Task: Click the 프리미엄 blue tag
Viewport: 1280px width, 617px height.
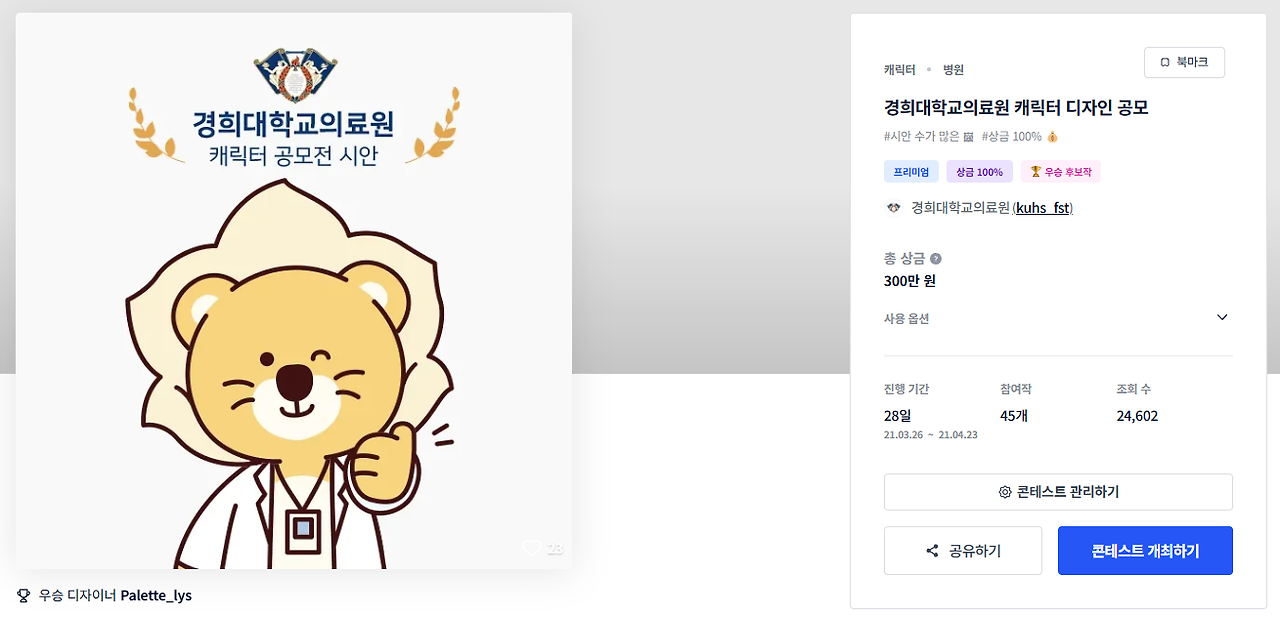Action: click(x=911, y=172)
